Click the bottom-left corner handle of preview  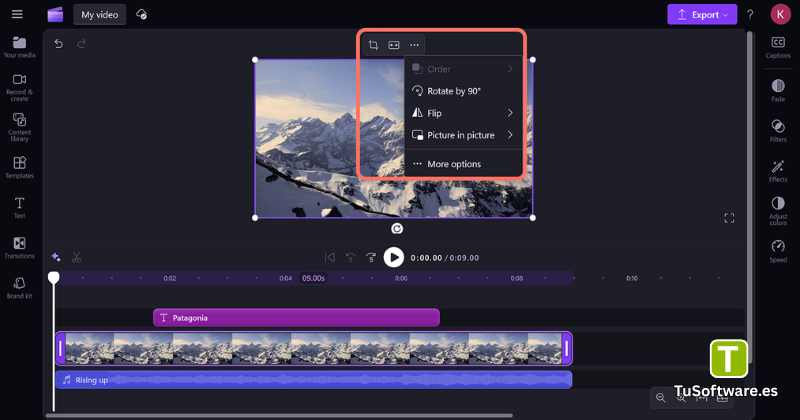(255, 218)
